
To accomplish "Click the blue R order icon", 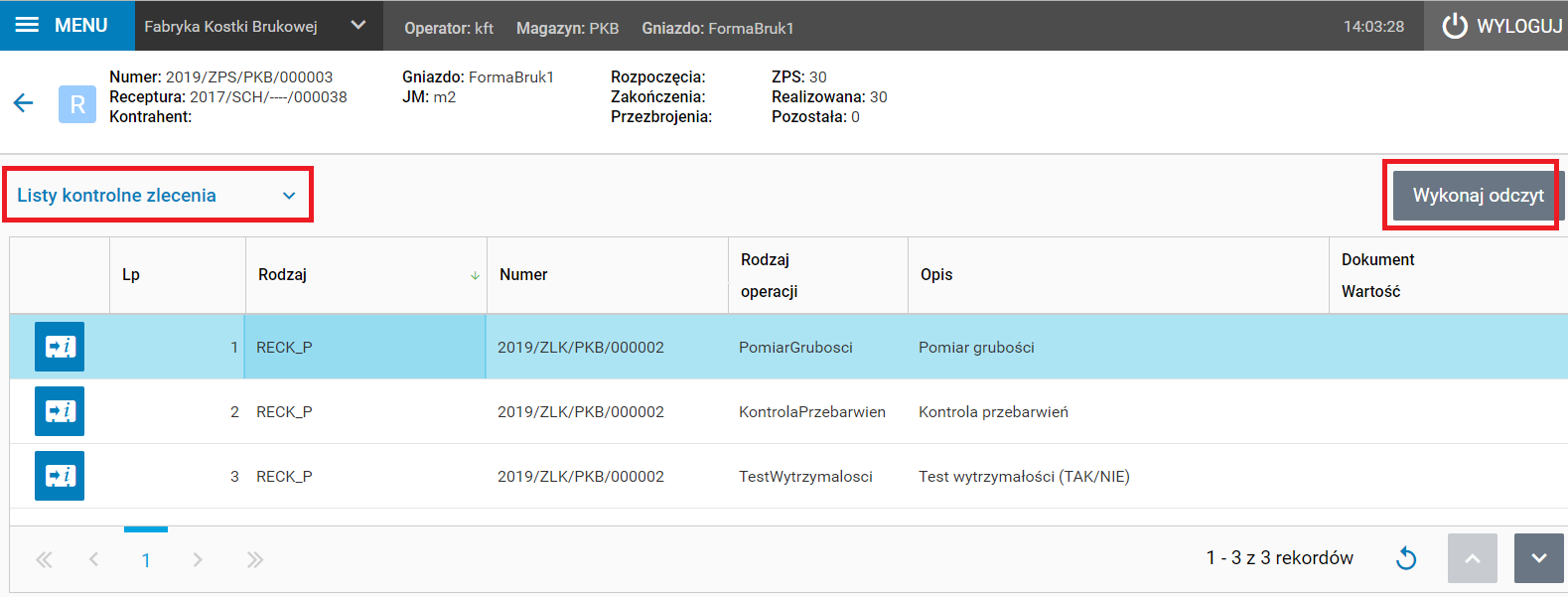I will pos(77,104).
